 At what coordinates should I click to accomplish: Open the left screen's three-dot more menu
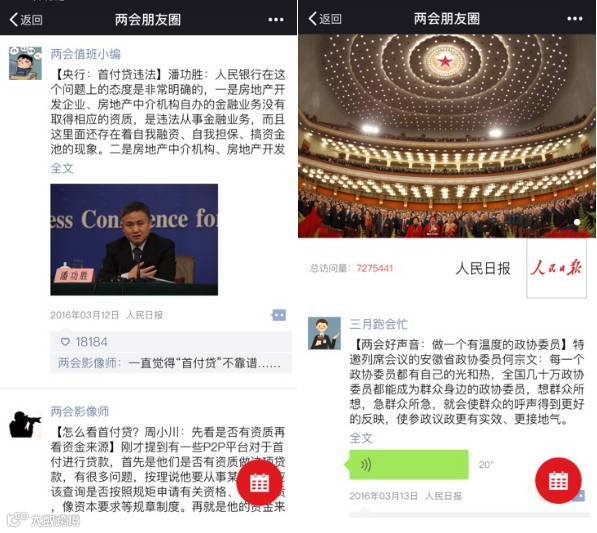276,20
